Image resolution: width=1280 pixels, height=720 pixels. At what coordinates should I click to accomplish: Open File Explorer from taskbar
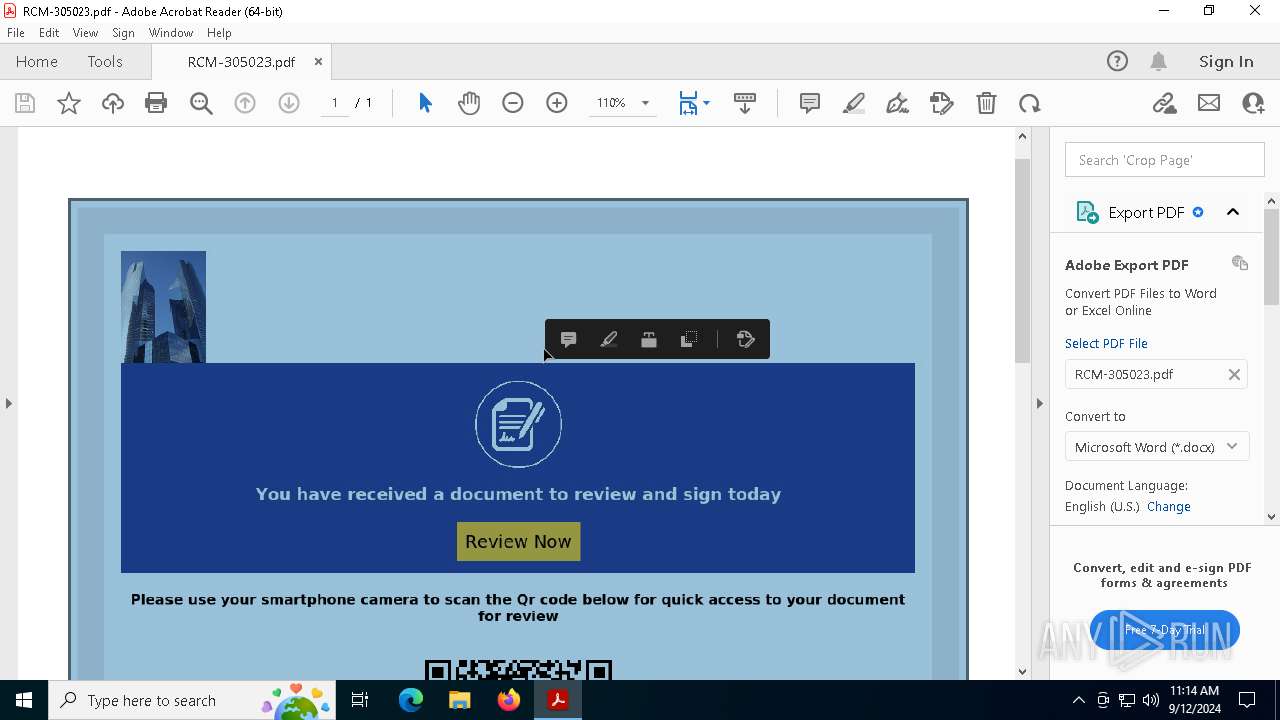click(459, 700)
